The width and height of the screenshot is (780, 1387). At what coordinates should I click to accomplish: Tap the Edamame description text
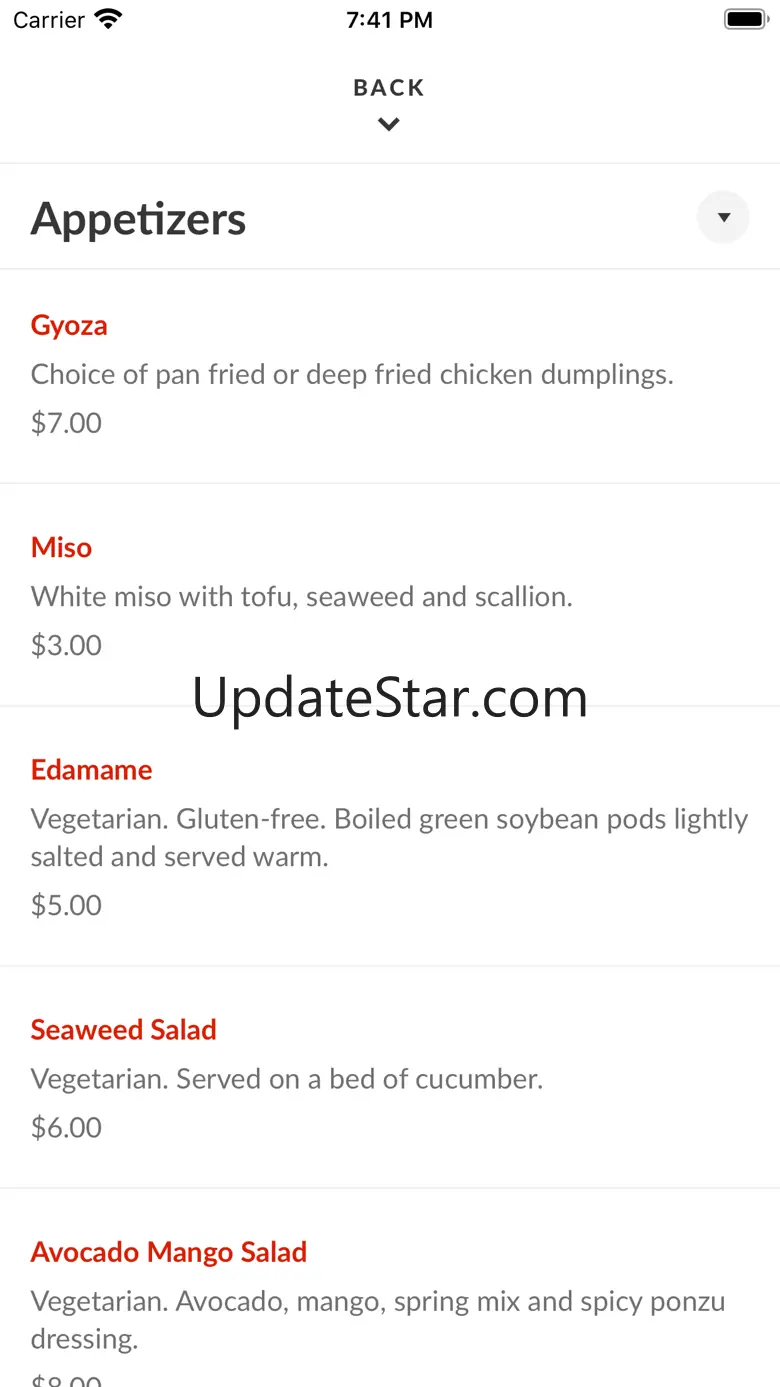[x=389, y=837]
